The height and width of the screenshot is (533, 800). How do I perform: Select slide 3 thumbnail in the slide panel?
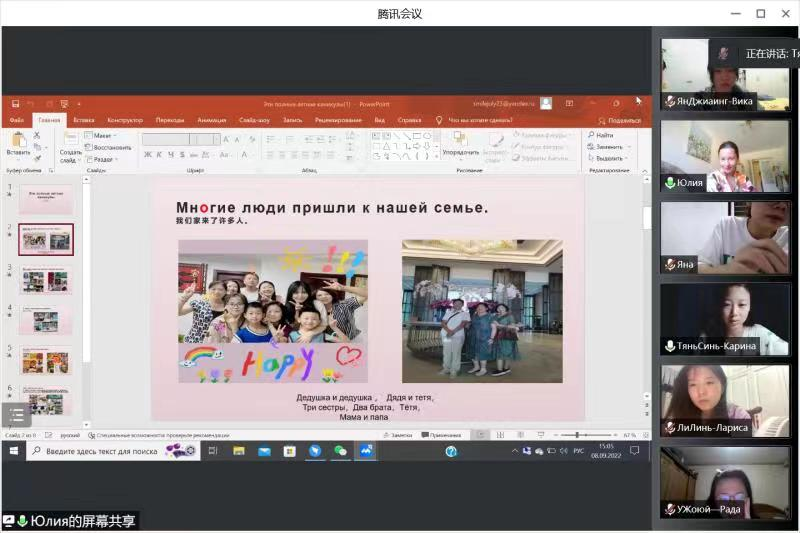click(46, 281)
